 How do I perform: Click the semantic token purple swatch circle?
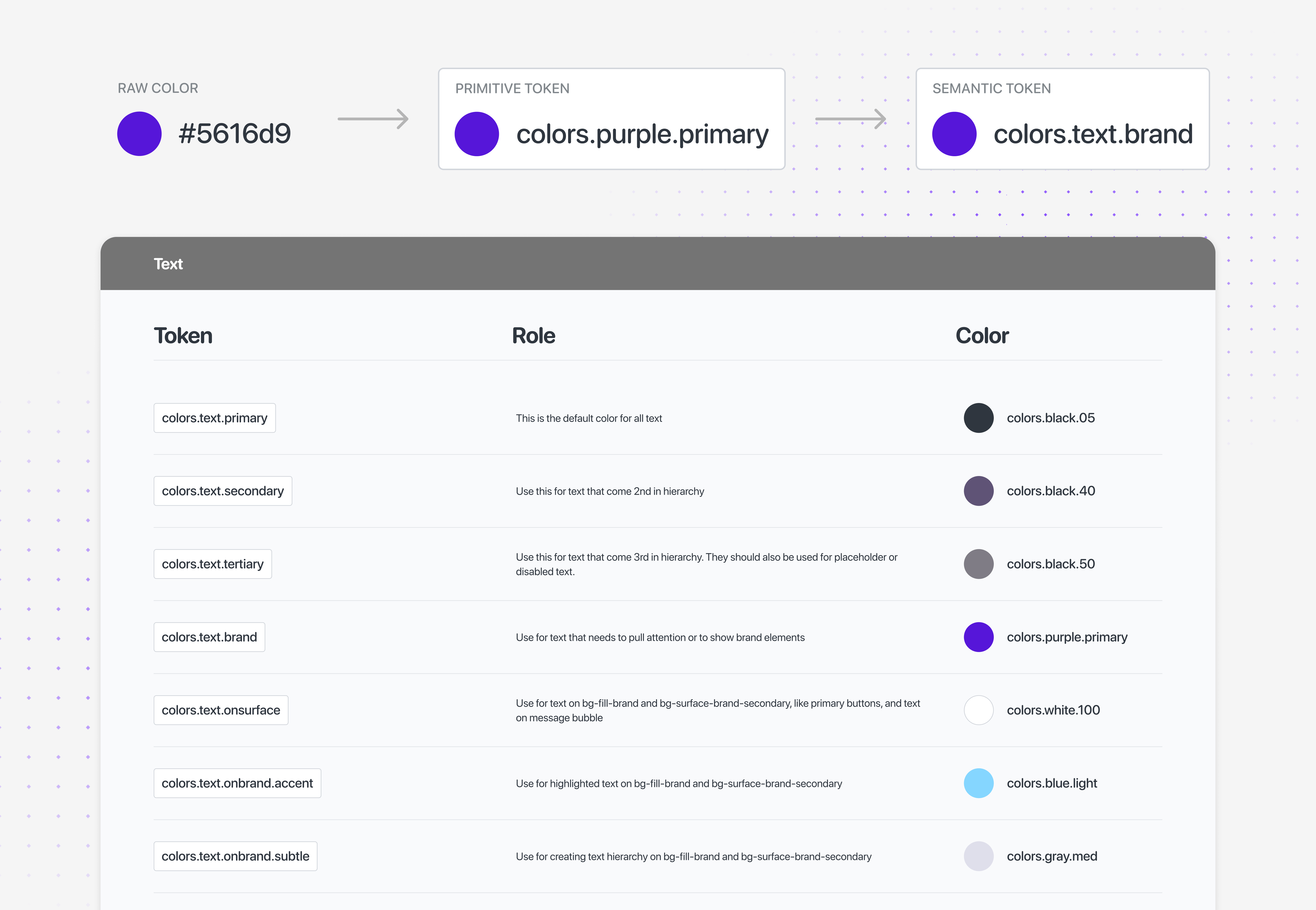click(x=954, y=133)
